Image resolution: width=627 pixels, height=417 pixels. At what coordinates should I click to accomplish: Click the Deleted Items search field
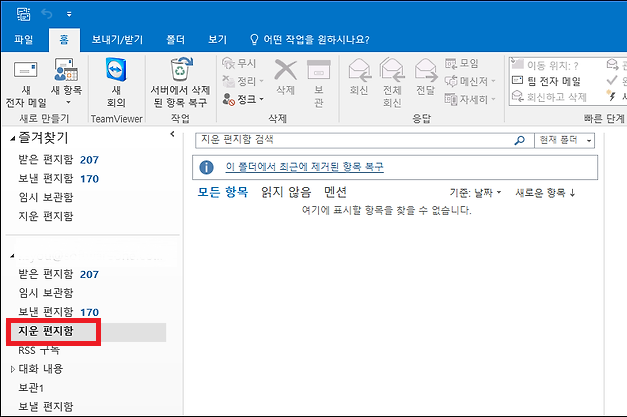350,141
